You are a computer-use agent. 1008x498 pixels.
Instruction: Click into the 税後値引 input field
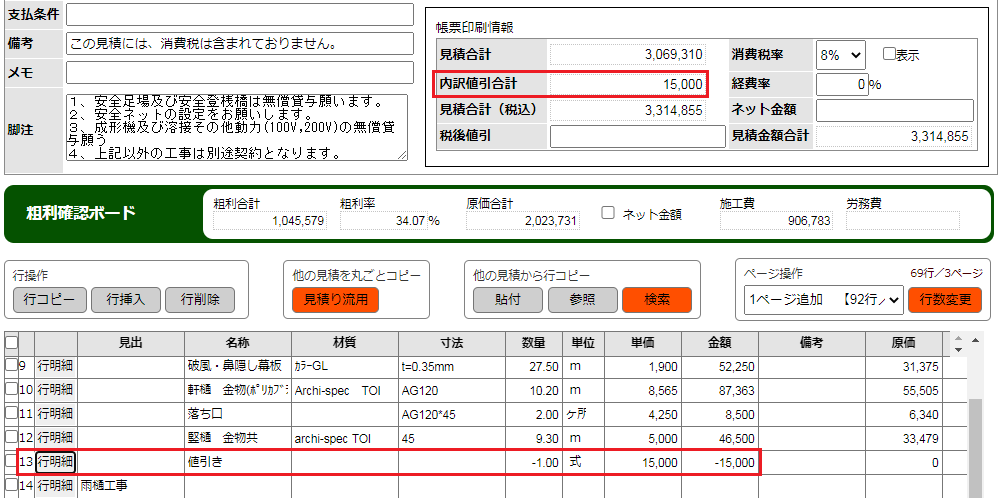637,136
